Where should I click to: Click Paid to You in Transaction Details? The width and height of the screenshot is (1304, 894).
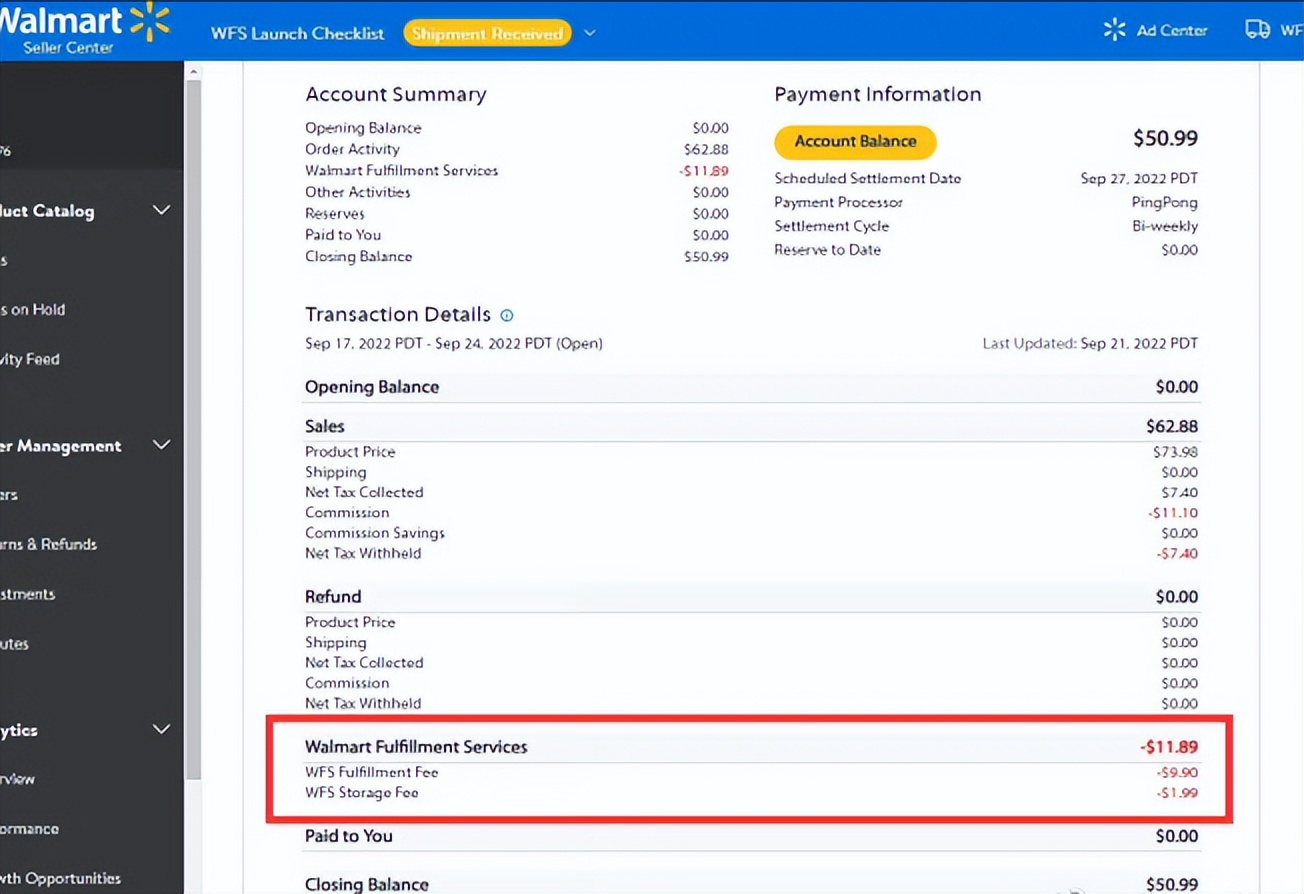pyautogui.click(x=349, y=836)
